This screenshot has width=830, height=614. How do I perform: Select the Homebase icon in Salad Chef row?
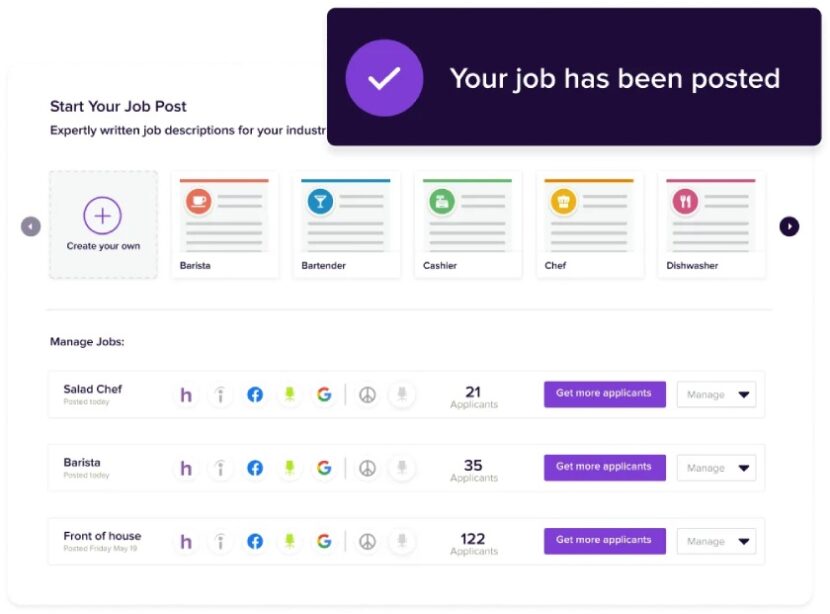tap(186, 394)
